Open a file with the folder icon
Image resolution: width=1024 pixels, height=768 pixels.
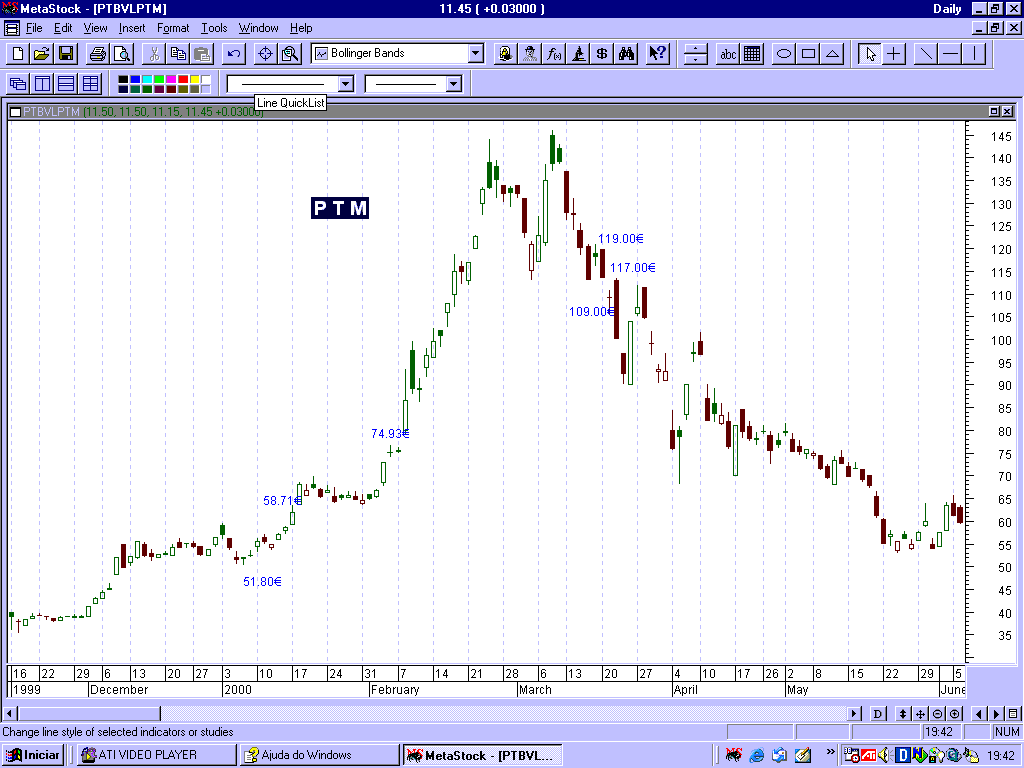[42, 54]
